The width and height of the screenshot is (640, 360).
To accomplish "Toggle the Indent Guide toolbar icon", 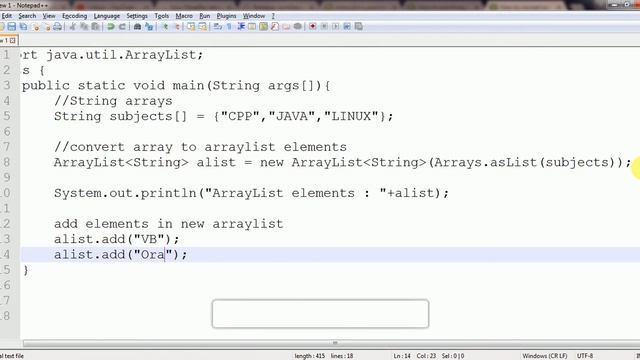I will coord(241,27).
